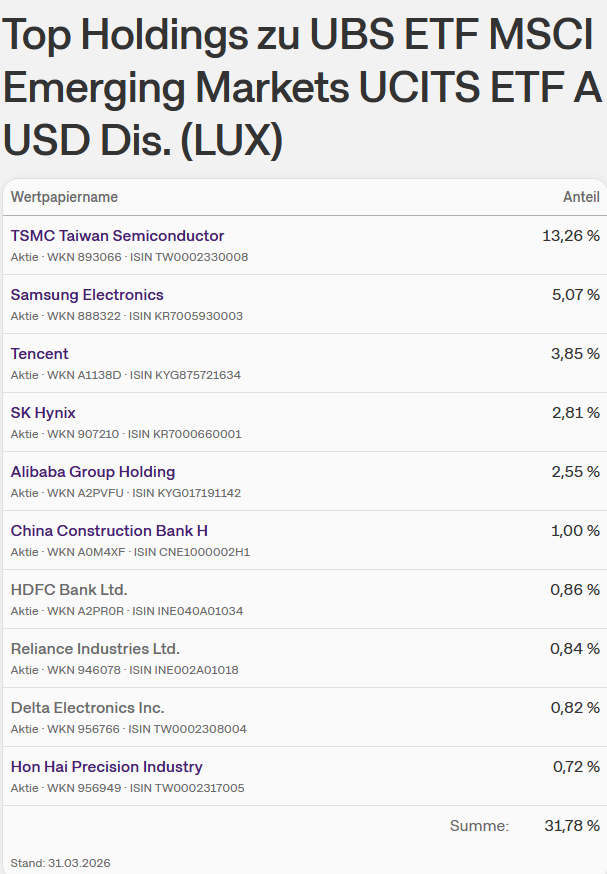Viewport: 607px width, 874px height.
Task: Click the 1,00 % share value
Action: click(575, 531)
